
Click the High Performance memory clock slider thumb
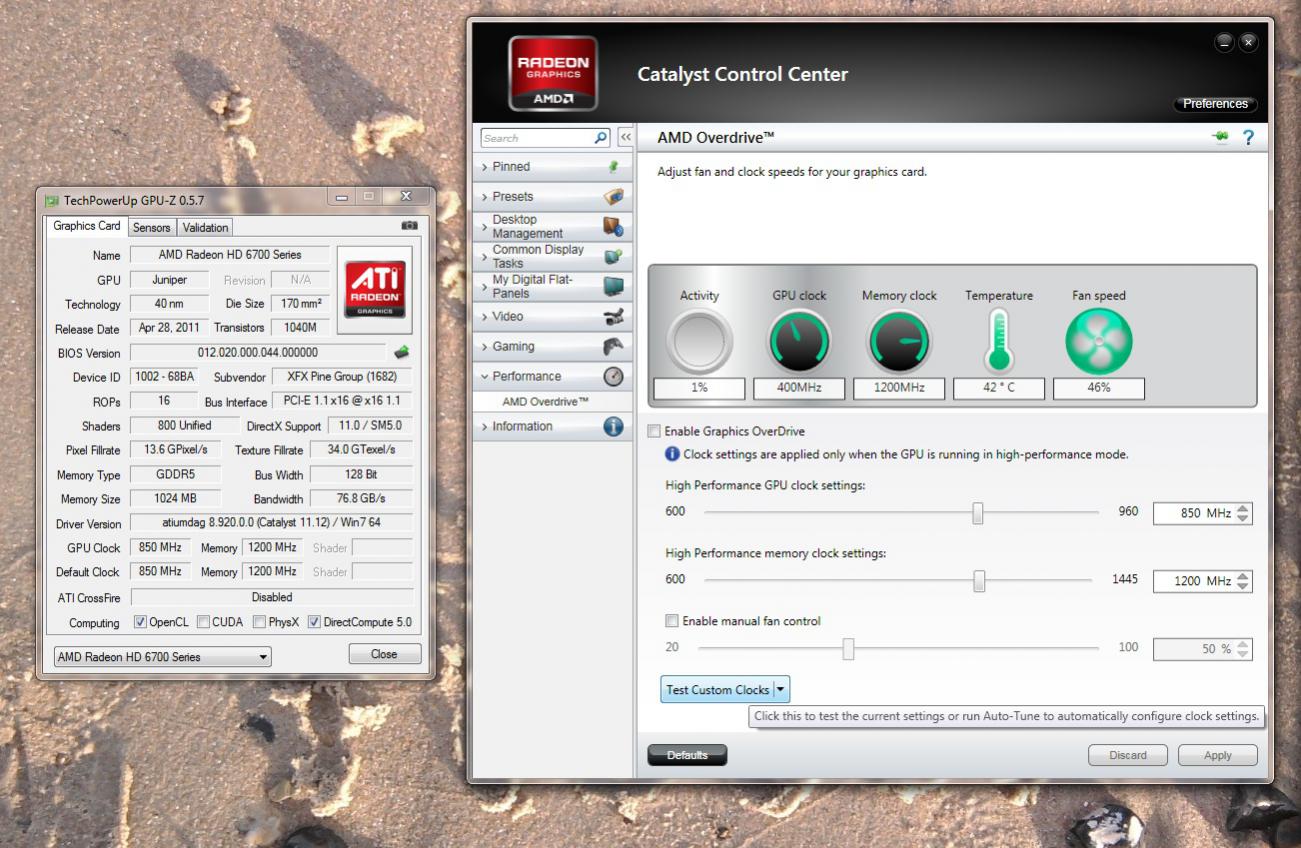pyautogui.click(x=979, y=581)
